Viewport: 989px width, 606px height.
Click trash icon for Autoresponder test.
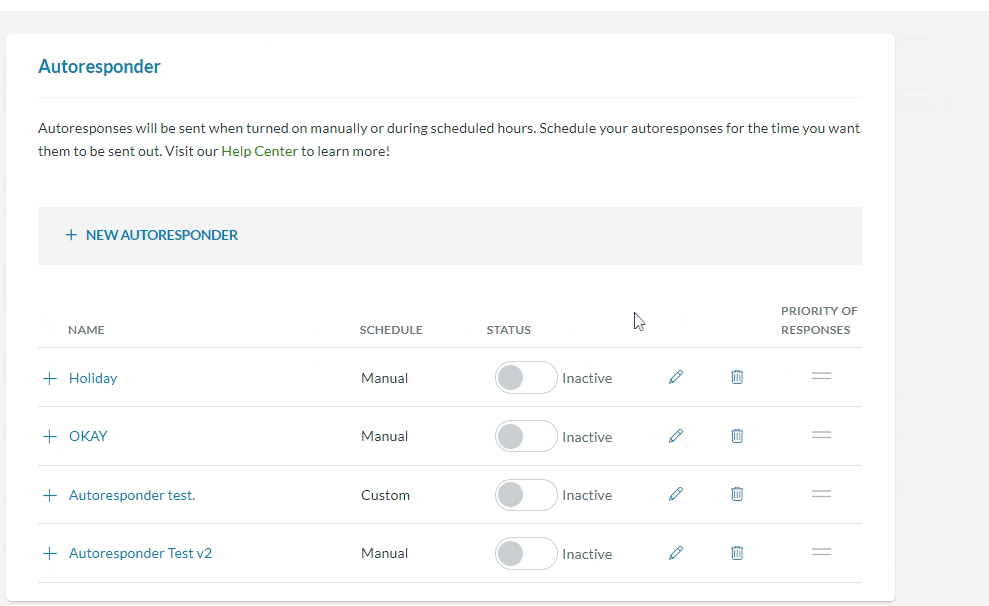coord(737,494)
